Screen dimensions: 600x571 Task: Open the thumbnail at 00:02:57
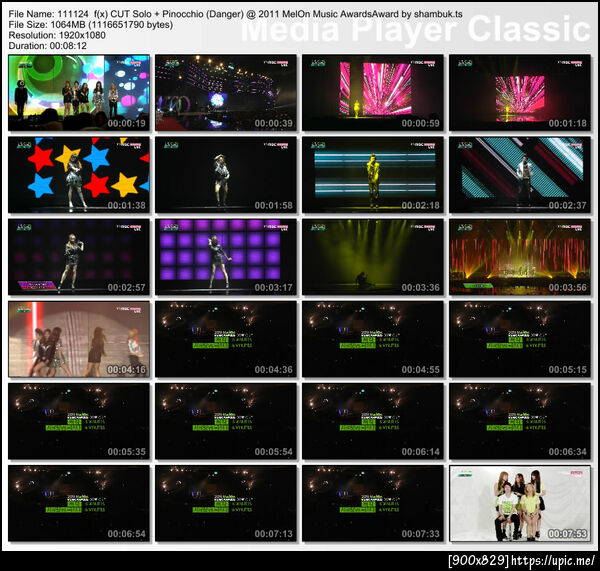(79, 257)
